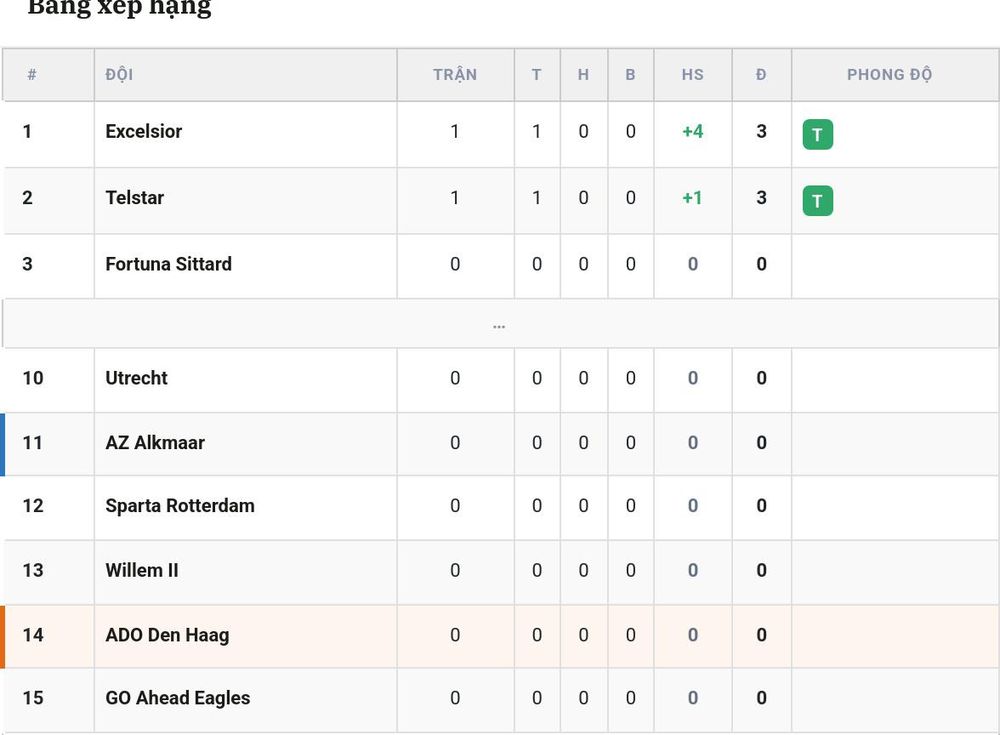Expand hidden rows via the ellipsis row

point(500,324)
